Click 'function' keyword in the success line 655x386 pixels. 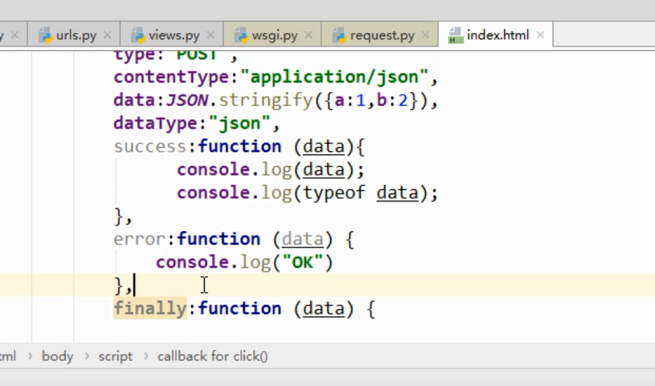[x=240, y=147]
